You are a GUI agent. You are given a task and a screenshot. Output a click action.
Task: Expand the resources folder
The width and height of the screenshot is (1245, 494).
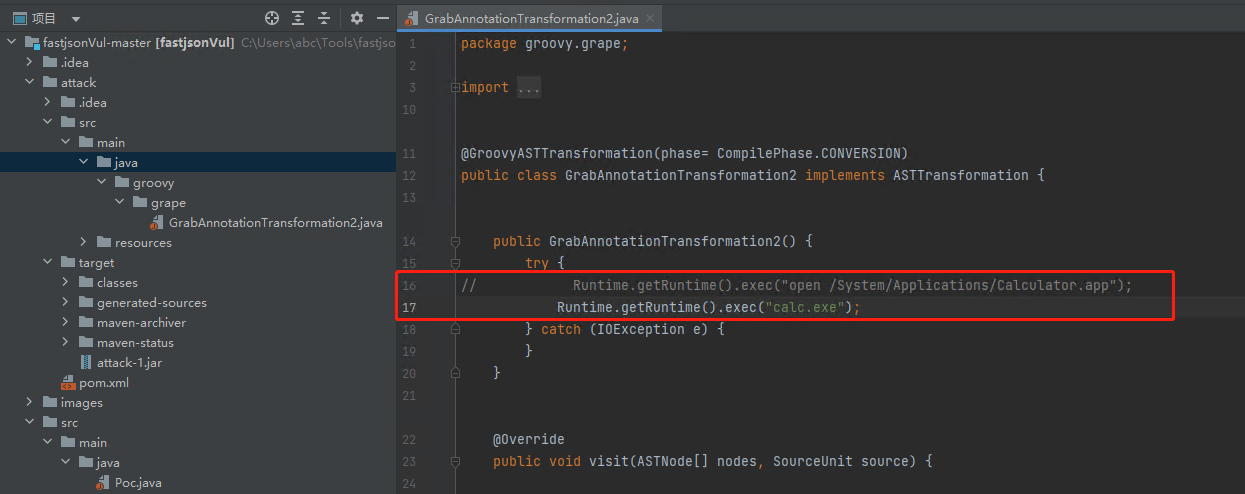pos(83,242)
